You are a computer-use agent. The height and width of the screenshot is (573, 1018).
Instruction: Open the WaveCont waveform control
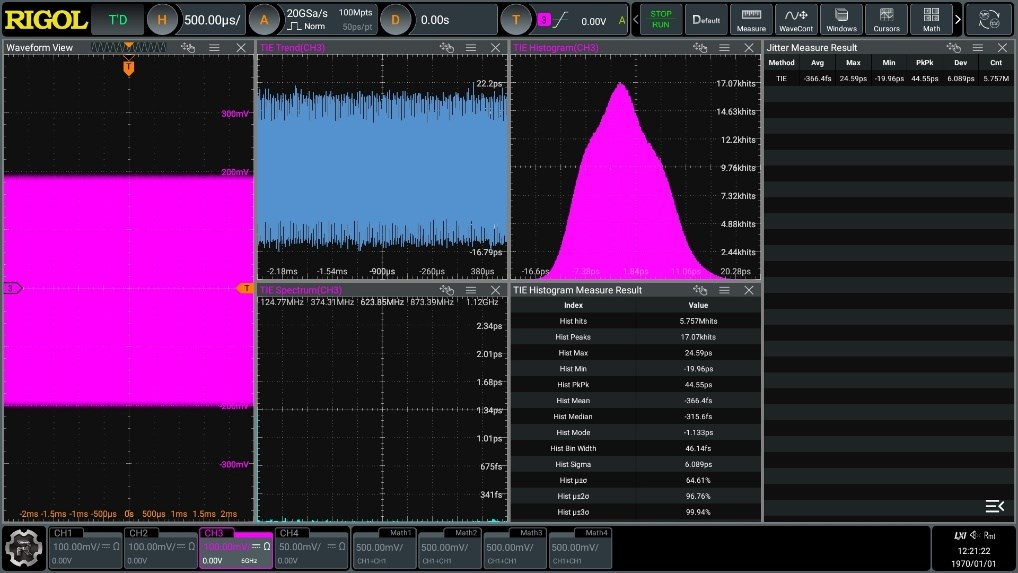coord(796,19)
